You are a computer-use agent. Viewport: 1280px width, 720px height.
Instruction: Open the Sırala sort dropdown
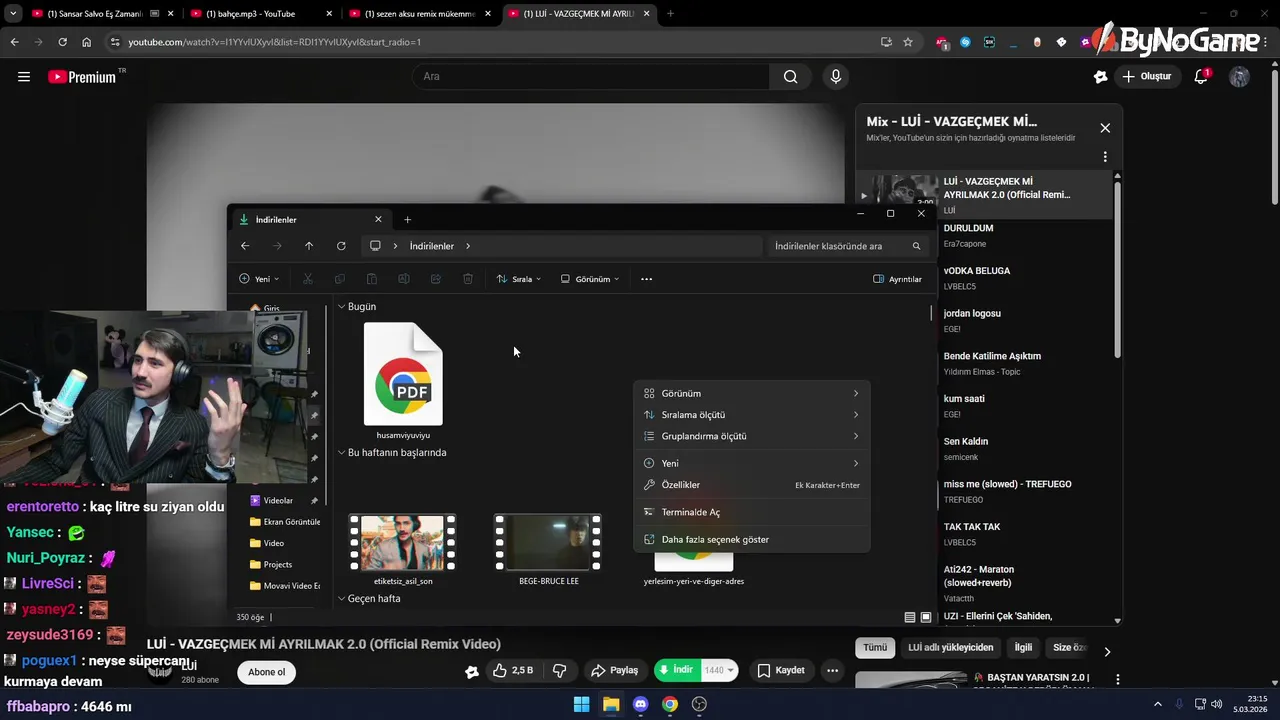click(x=519, y=279)
